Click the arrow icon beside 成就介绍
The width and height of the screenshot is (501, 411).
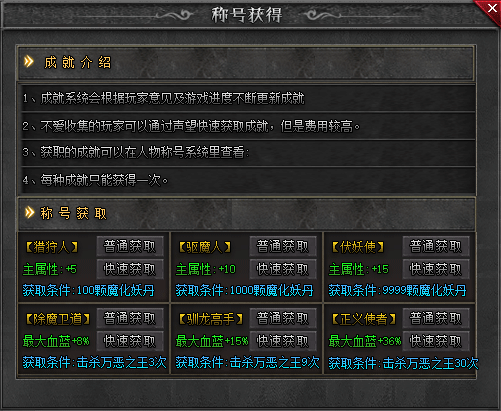click(x=29, y=61)
